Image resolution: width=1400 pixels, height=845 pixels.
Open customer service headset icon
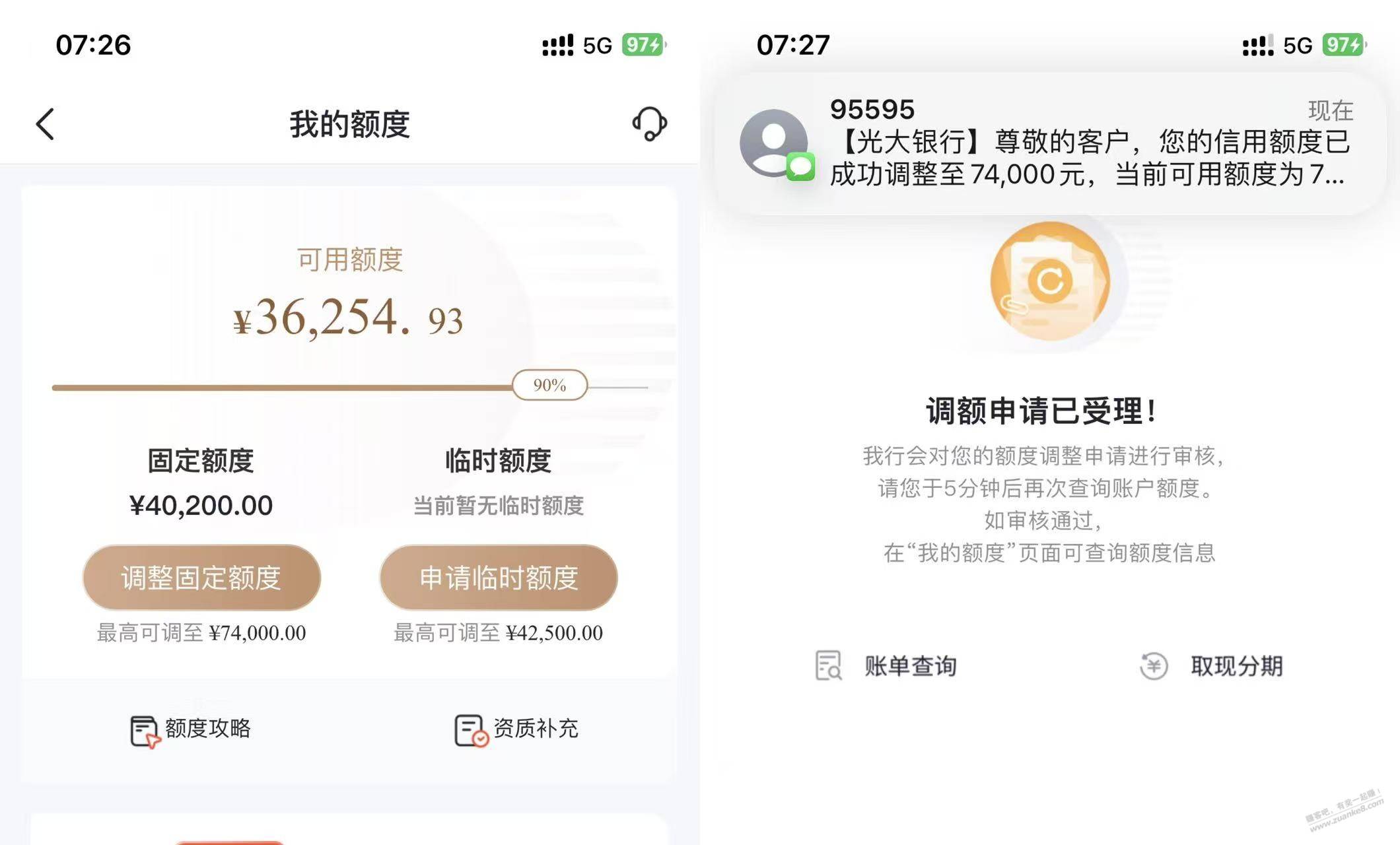tap(650, 123)
